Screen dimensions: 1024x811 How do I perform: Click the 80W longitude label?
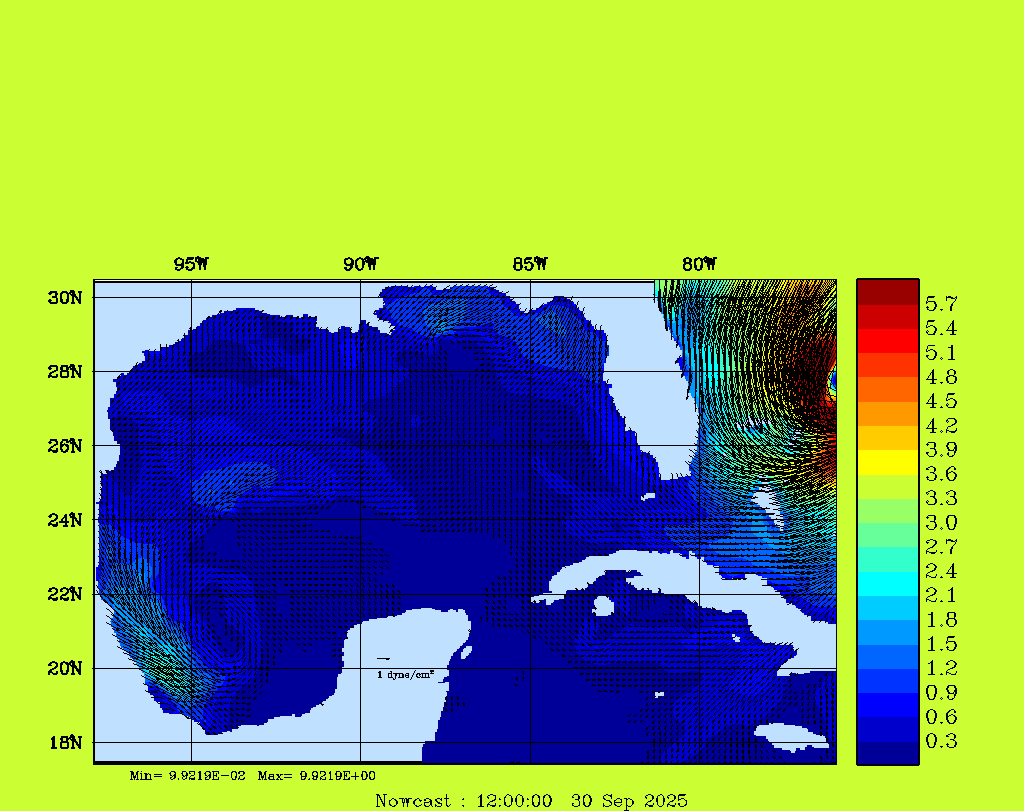click(x=699, y=264)
